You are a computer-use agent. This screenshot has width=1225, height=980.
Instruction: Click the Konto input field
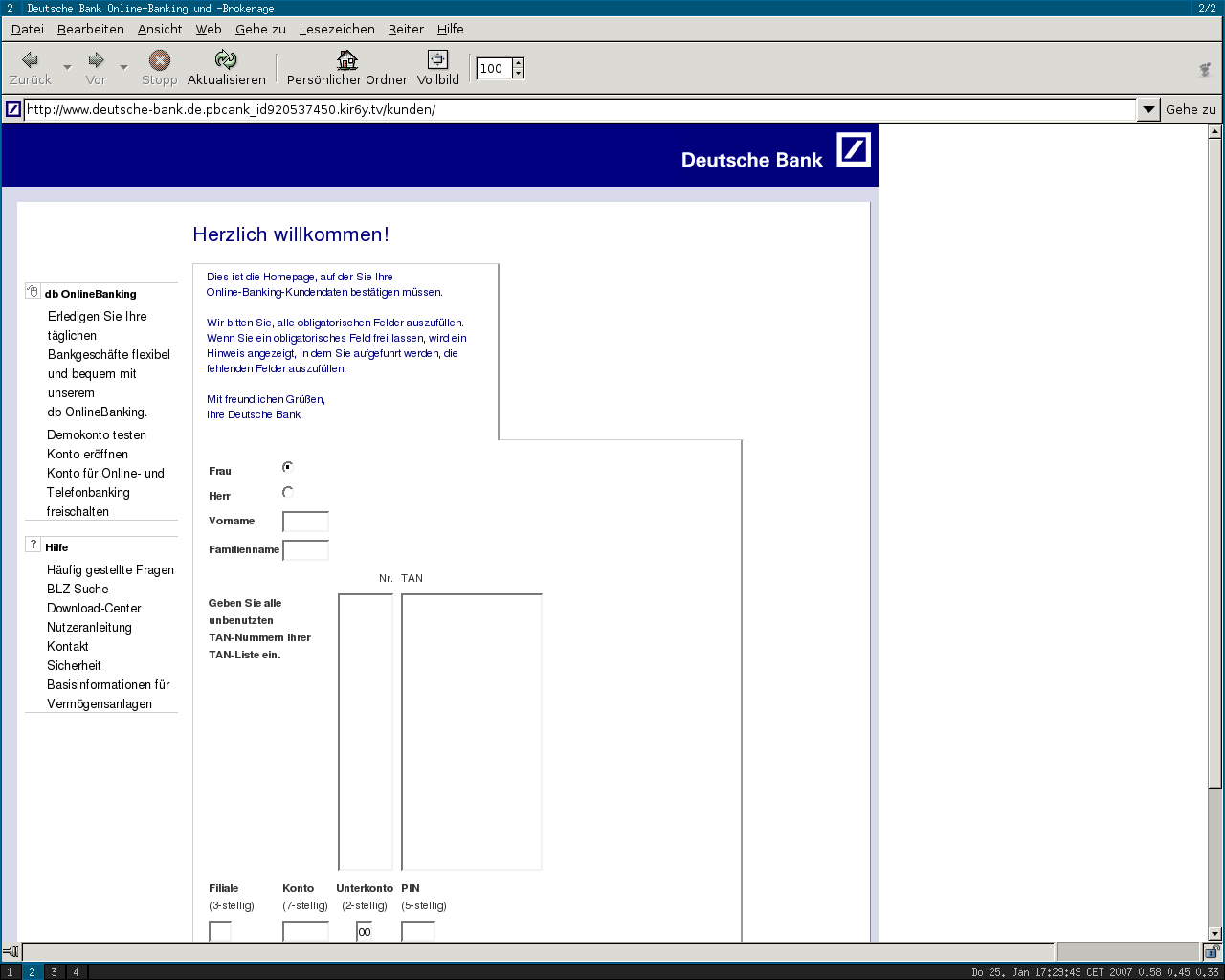(x=305, y=931)
